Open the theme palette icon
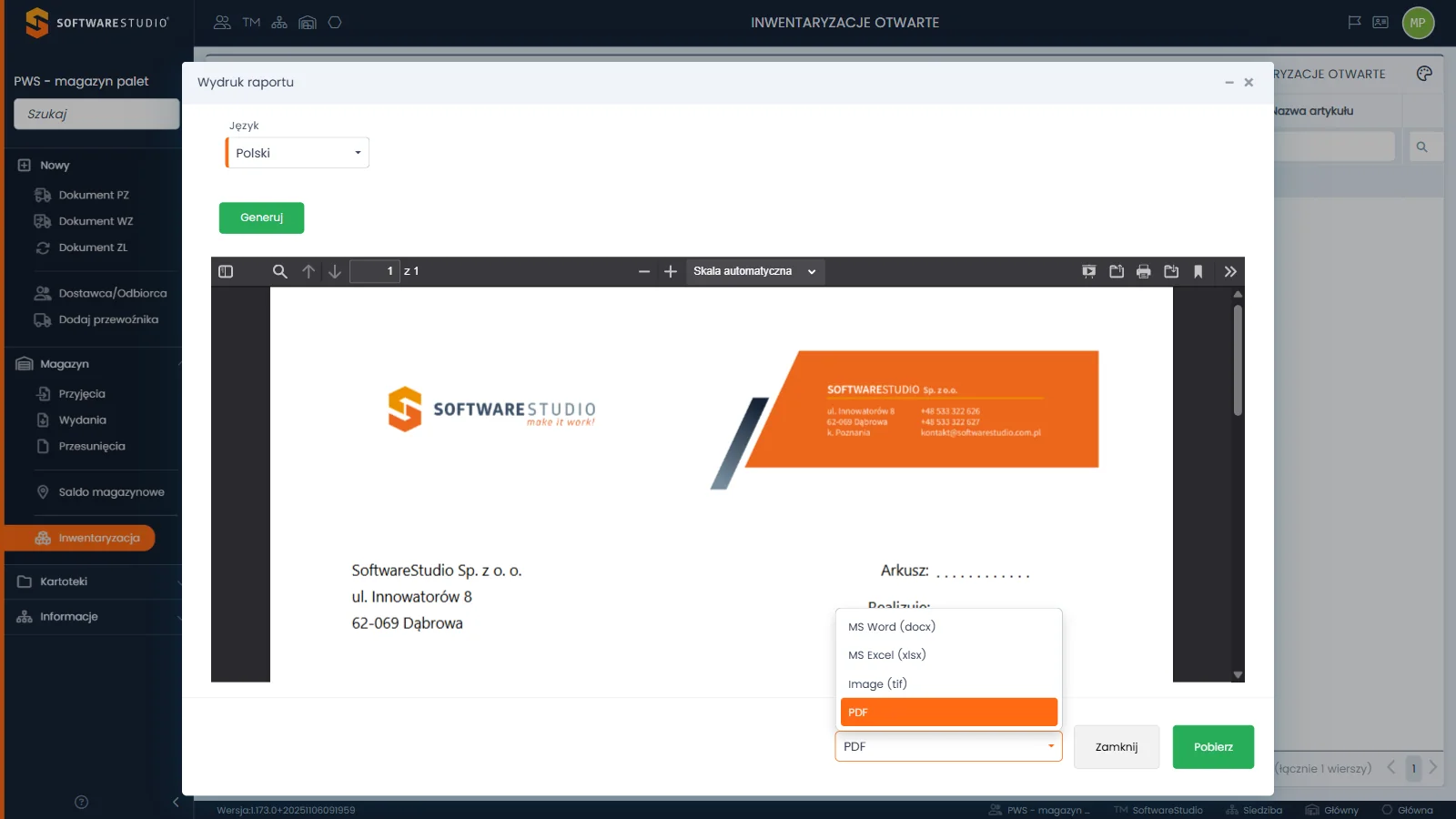 pos(1424,74)
